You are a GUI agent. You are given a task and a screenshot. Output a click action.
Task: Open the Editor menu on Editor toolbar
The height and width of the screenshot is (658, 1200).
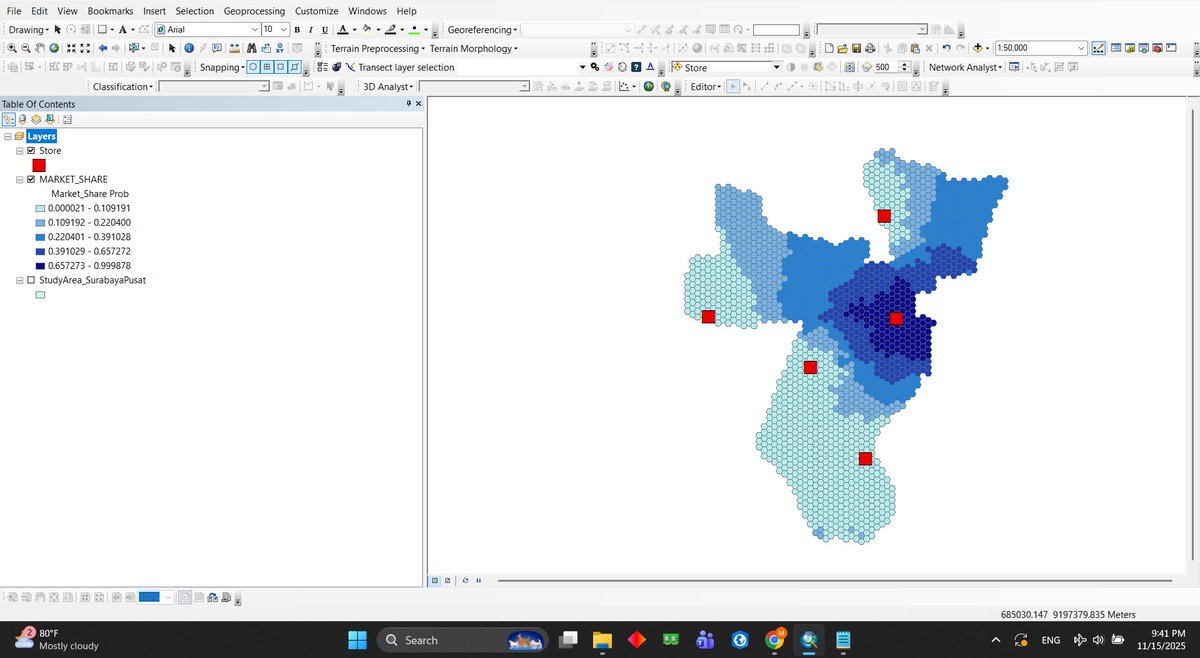point(703,86)
